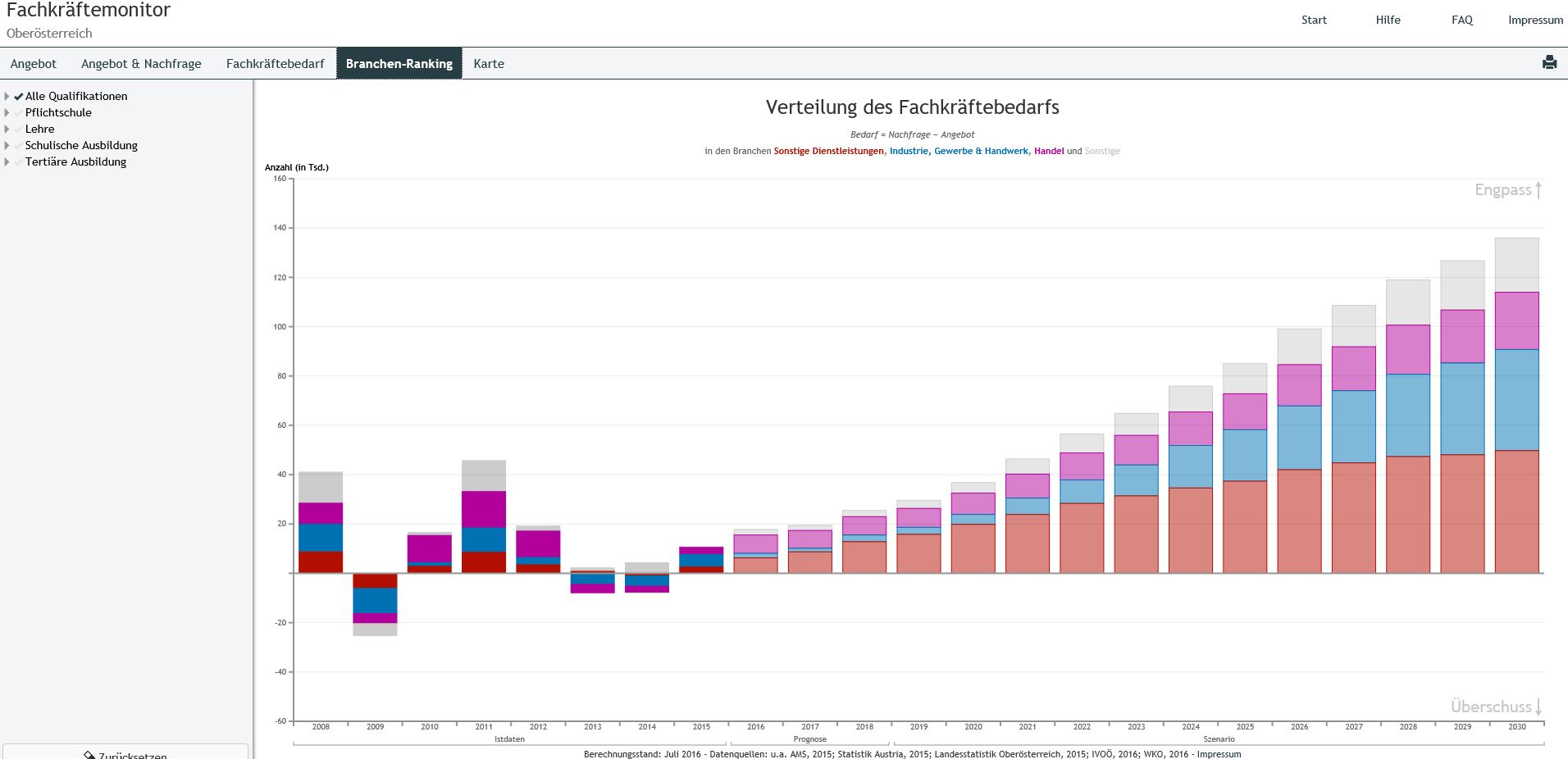Screen dimensions: 1568x759
Task: Click Impressum link in the chart footer
Action: pyautogui.click(x=1219, y=754)
